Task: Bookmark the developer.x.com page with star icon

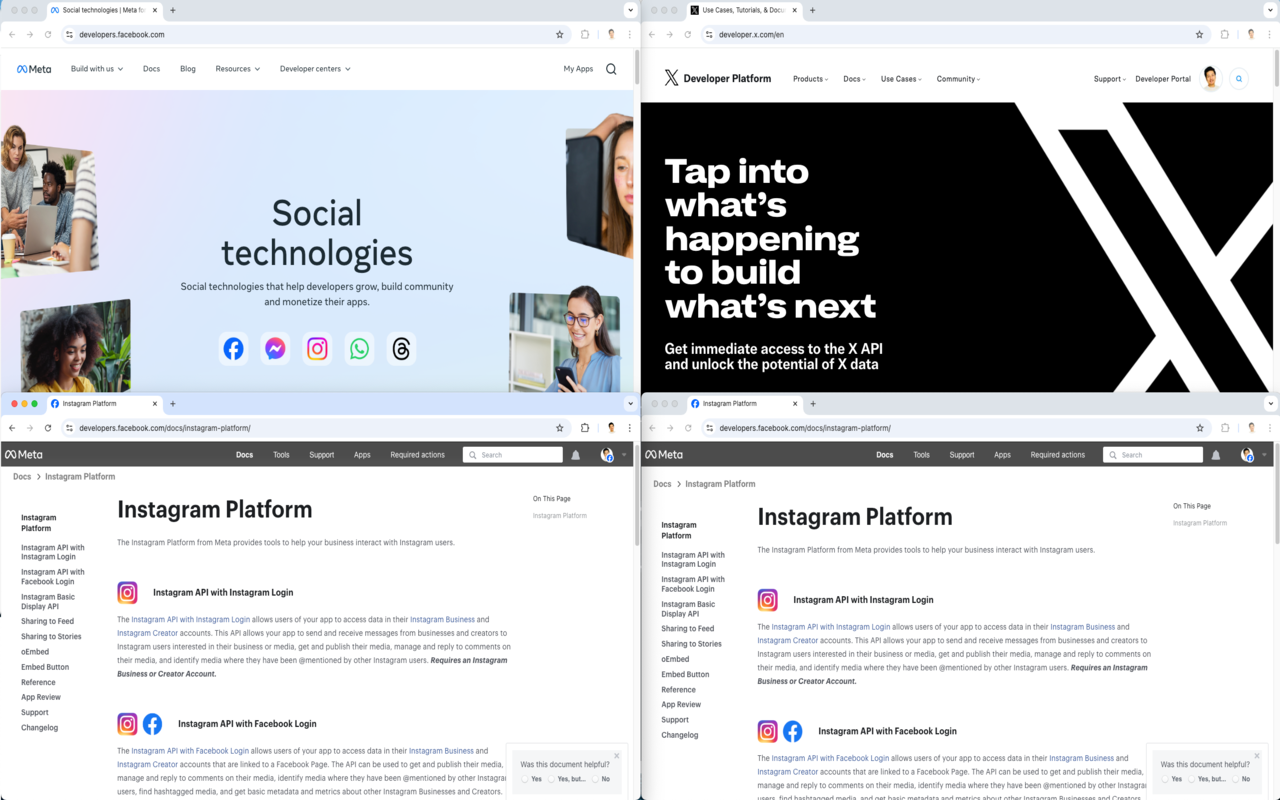Action: point(1200,34)
